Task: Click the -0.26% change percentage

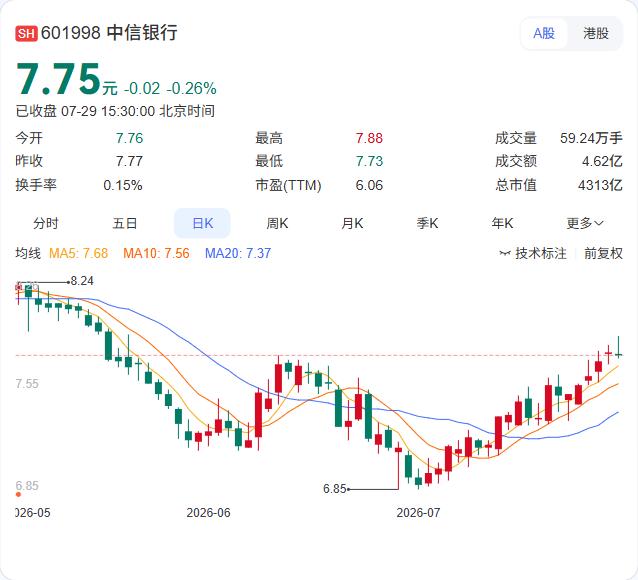Action: [x=192, y=88]
